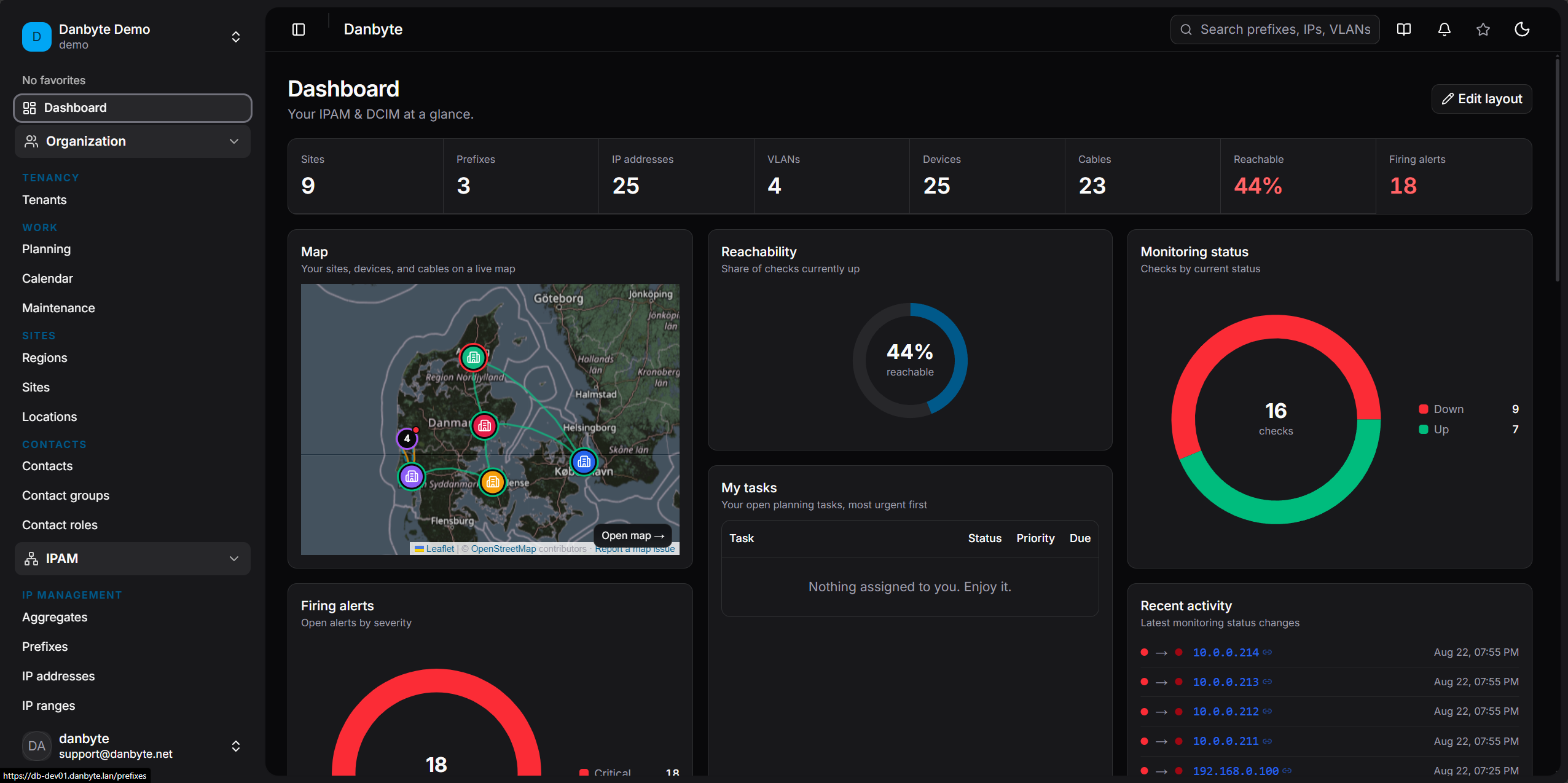Image resolution: width=1568 pixels, height=783 pixels.
Task: Click the green Up legend swatch
Action: pos(1423,430)
